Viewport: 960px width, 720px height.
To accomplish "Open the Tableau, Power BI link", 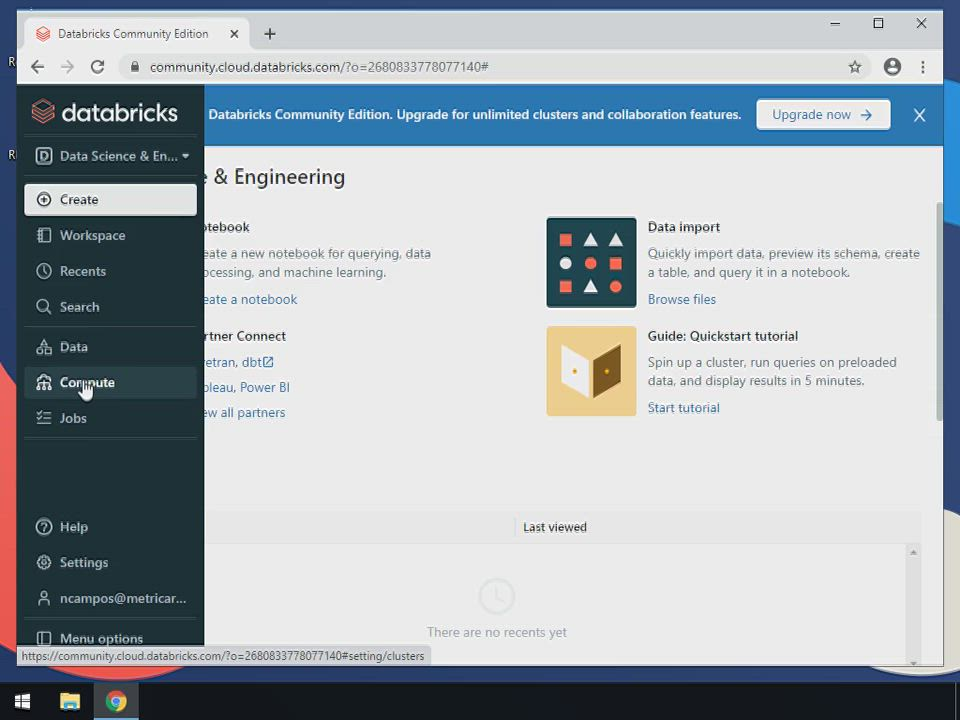I will [247, 388].
